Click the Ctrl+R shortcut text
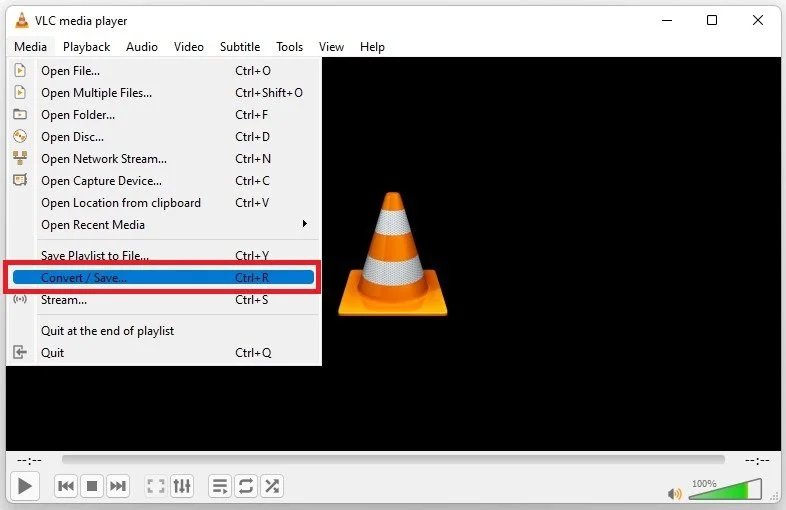This screenshot has width=786, height=510. point(252,277)
